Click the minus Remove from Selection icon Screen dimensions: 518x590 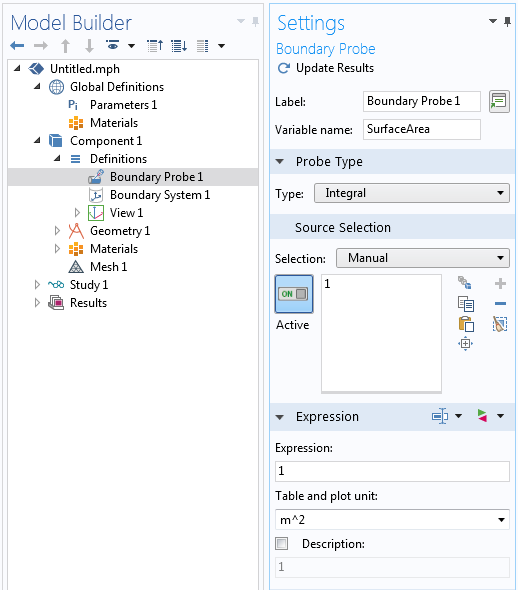tap(500, 304)
